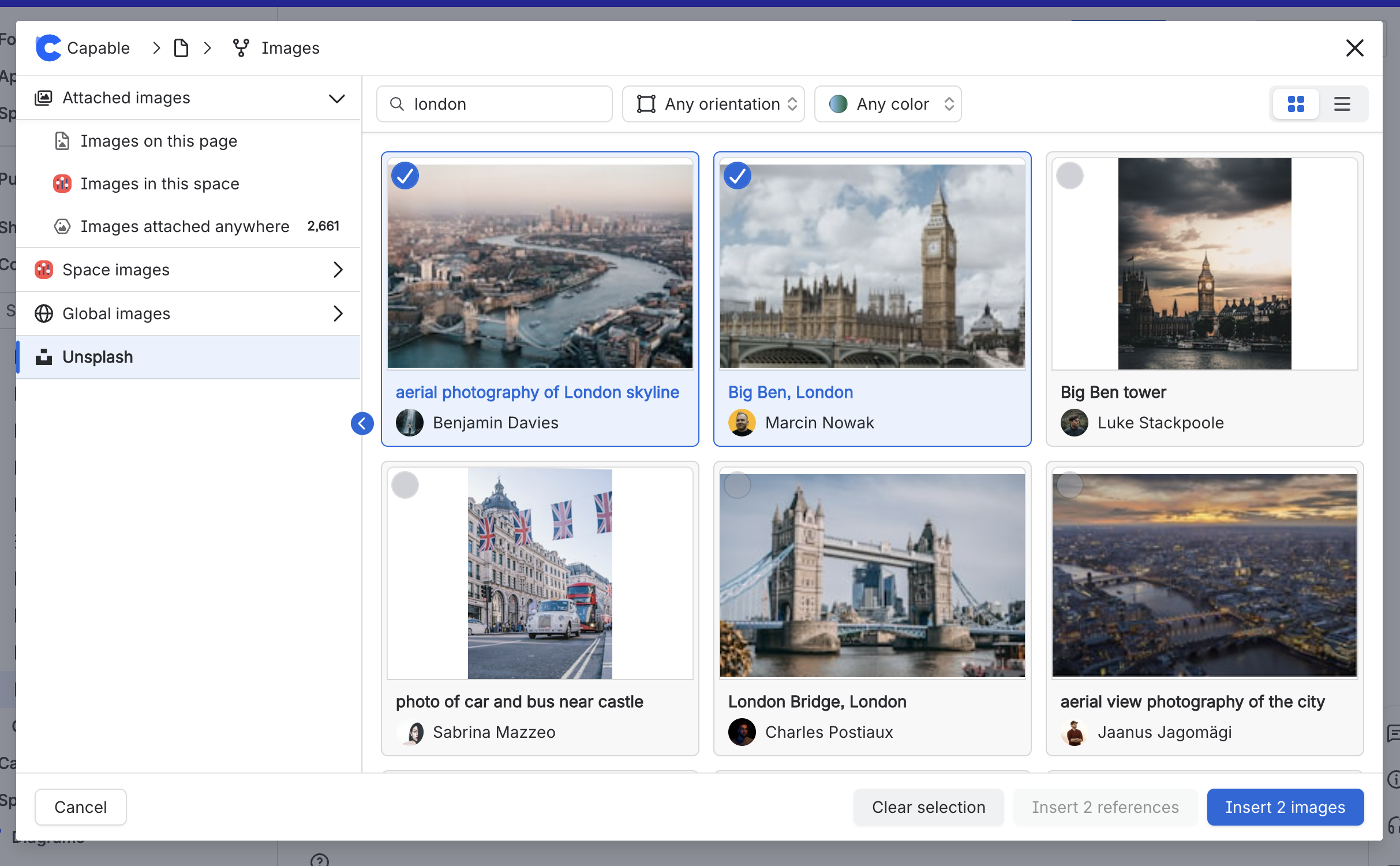Switch to list view layout
The image size is (1400, 866).
1342,104
